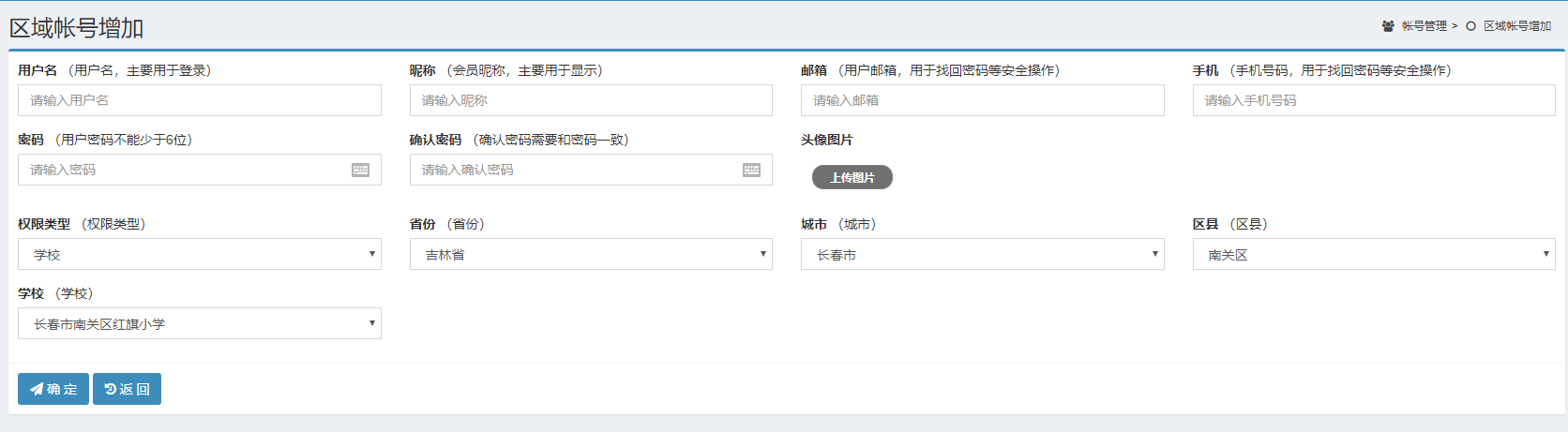
Task: Open the 城市 dropdown showing 长春市
Action: [x=982, y=254]
